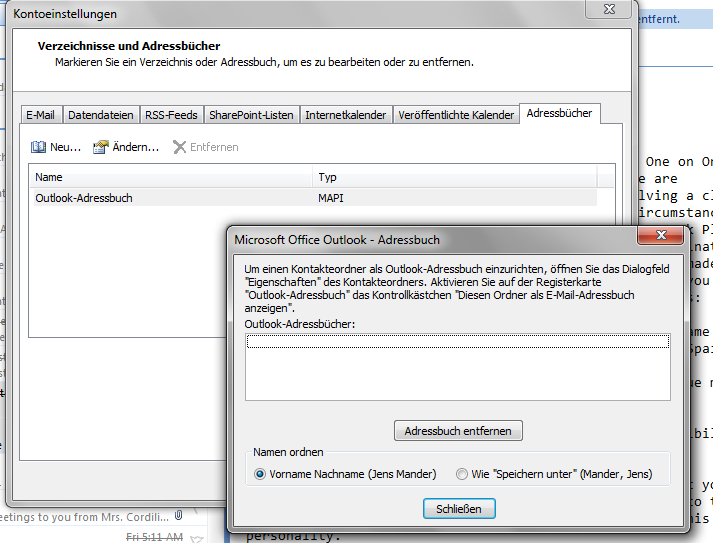Open the Internetkalender tab
Screen dimensions: 713x543
coord(346,115)
